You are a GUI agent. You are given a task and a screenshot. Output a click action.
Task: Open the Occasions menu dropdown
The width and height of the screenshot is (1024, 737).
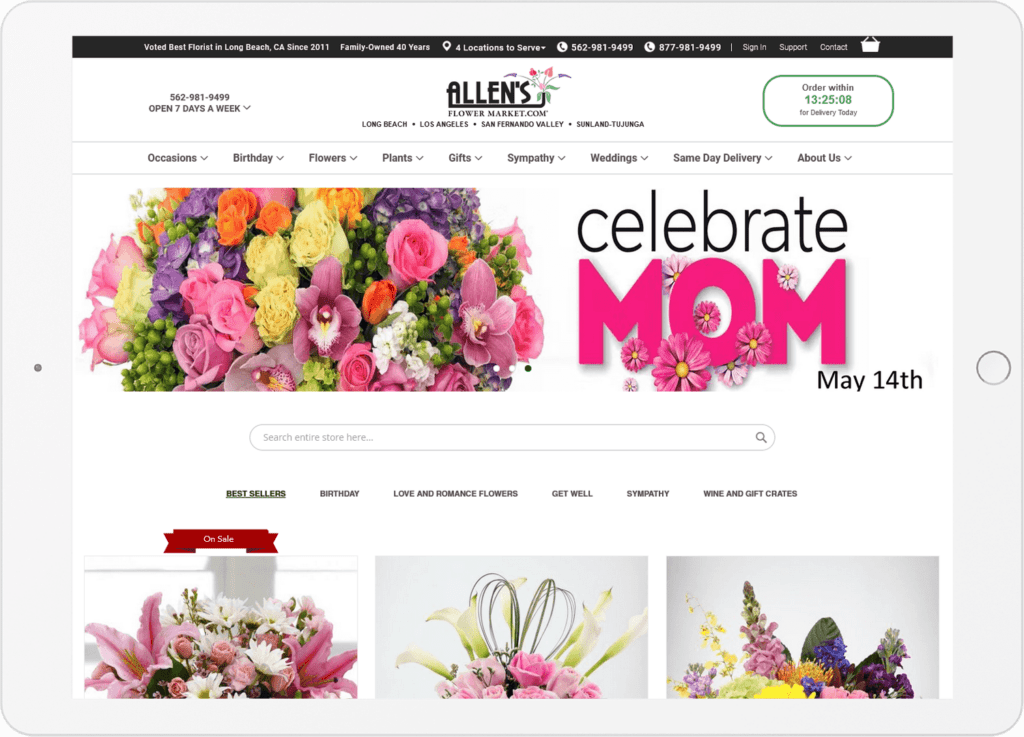[178, 158]
